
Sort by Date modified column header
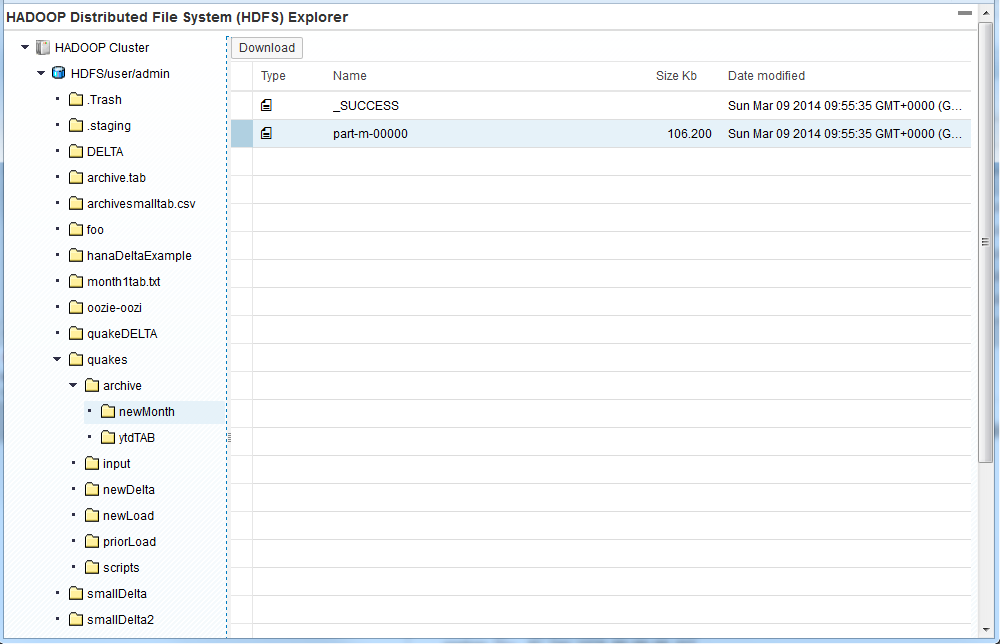[766, 76]
